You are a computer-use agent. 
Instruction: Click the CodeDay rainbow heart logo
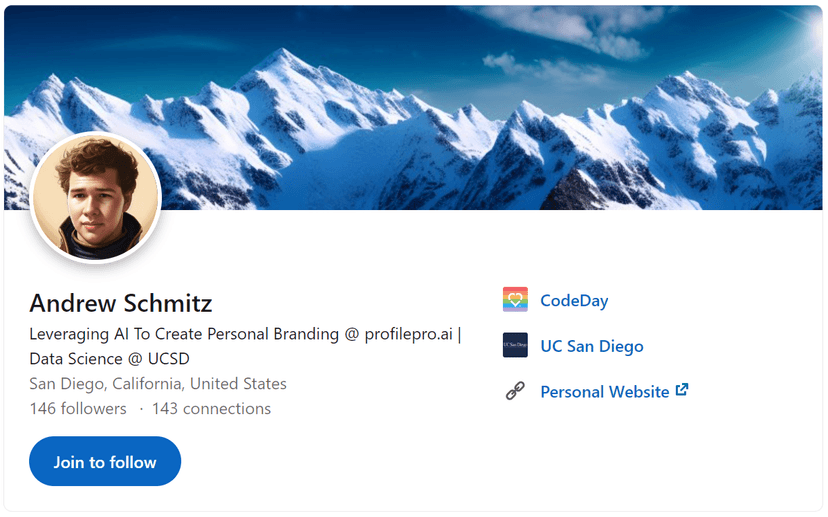[515, 300]
